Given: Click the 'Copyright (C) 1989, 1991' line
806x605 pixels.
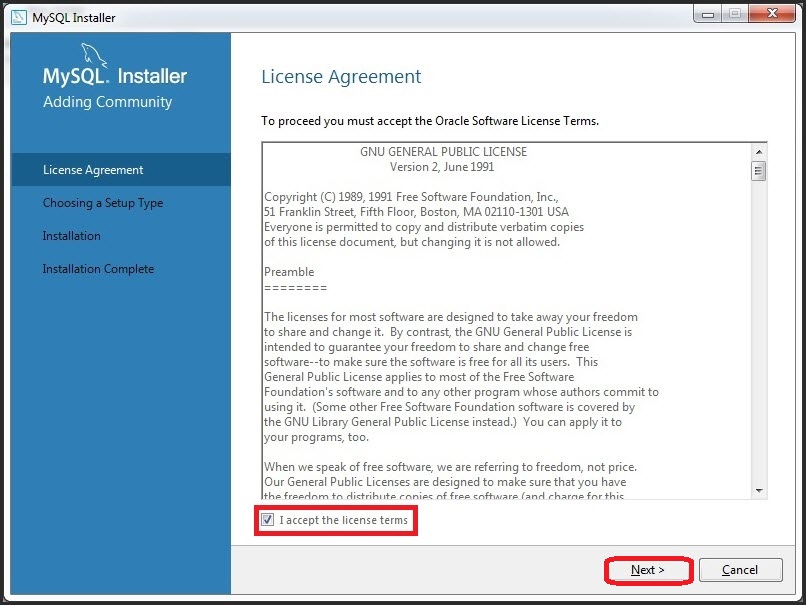Looking at the screenshot, I should pyautogui.click(x=411, y=197).
